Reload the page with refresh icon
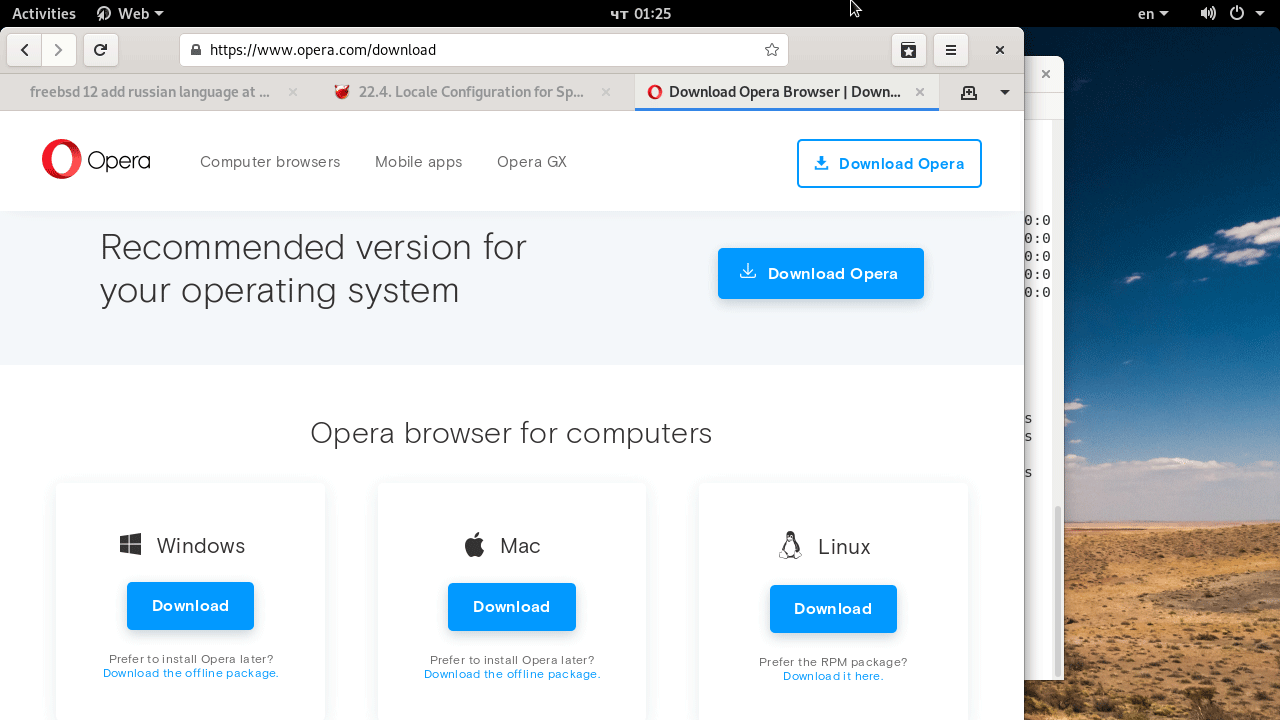The height and width of the screenshot is (720, 1280). (x=100, y=50)
